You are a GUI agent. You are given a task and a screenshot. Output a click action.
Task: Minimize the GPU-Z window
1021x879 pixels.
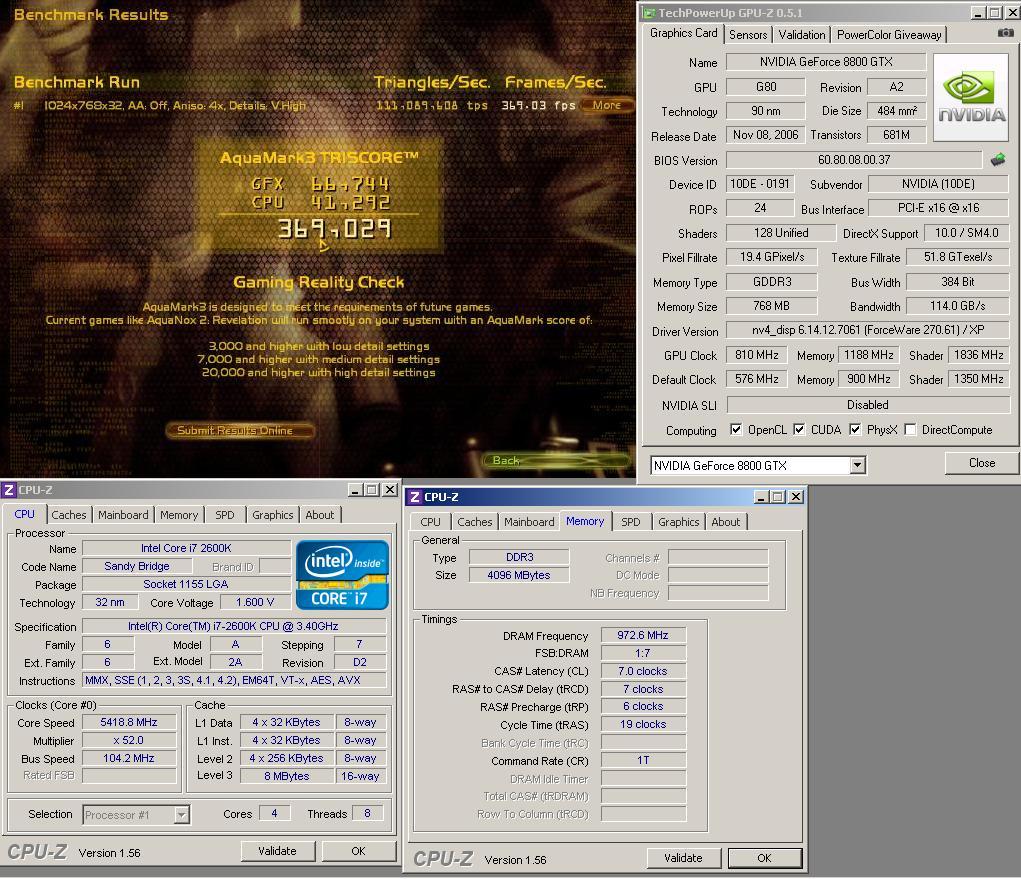[x=978, y=13]
